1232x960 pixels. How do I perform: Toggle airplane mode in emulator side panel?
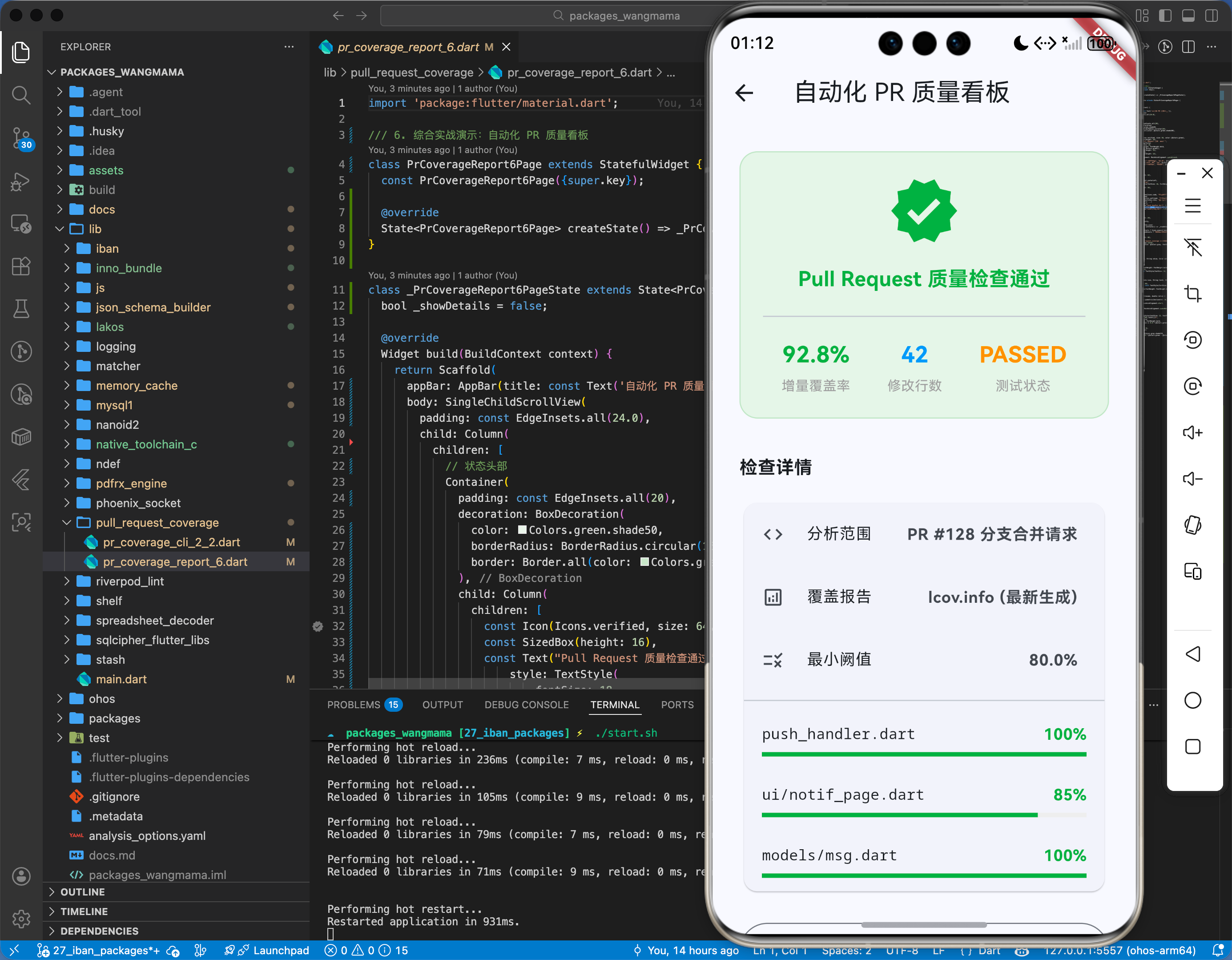click(x=1193, y=249)
